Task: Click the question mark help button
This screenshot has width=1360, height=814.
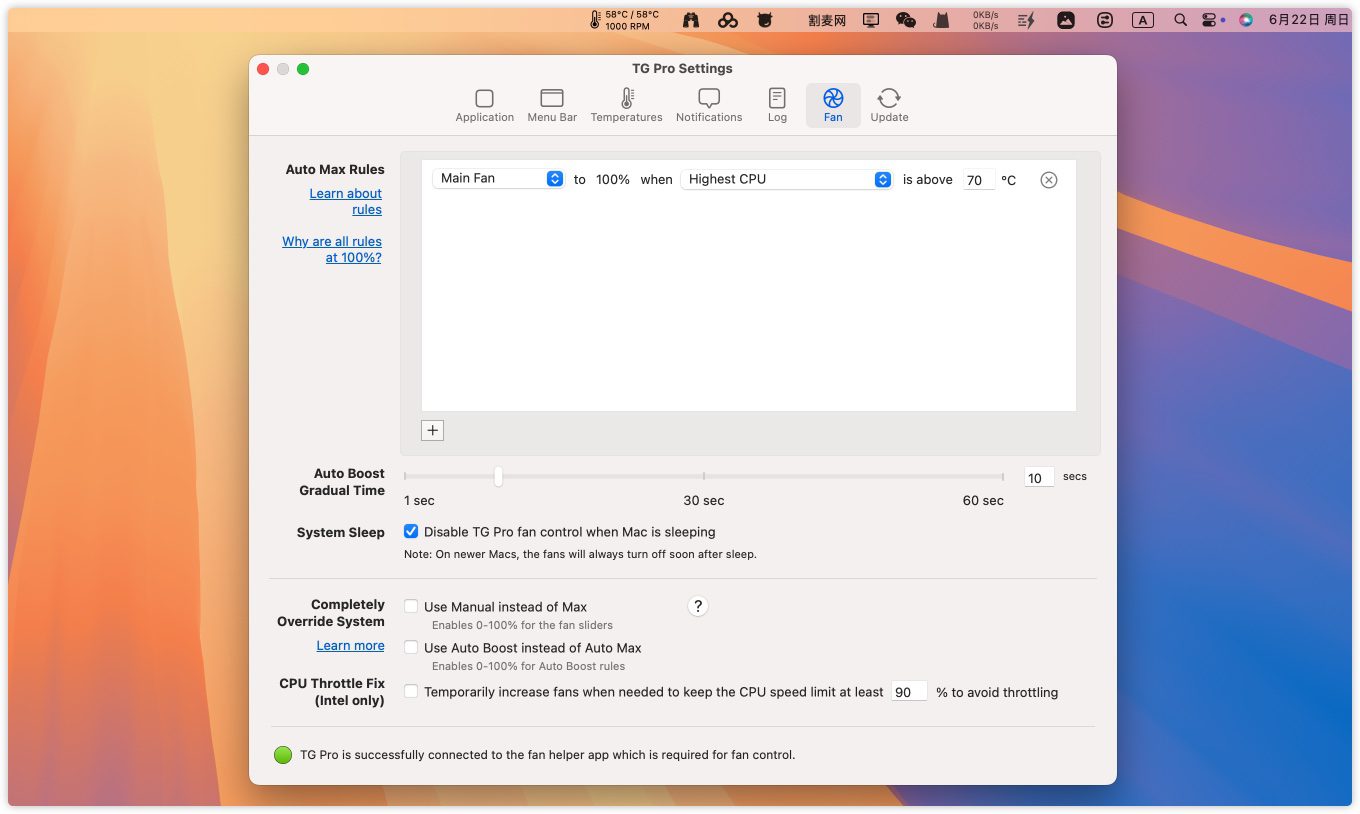Action: [698, 606]
